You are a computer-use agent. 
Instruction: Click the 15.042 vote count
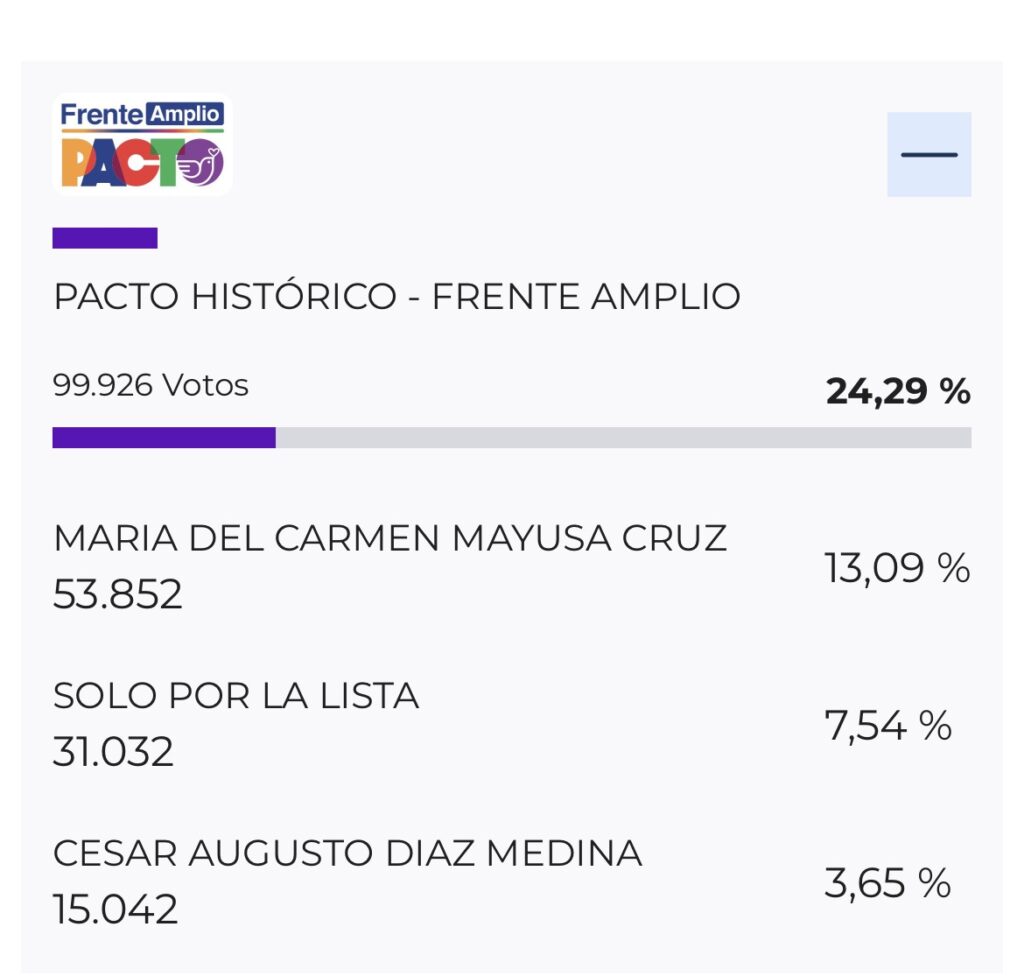click(x=115, y=909)
